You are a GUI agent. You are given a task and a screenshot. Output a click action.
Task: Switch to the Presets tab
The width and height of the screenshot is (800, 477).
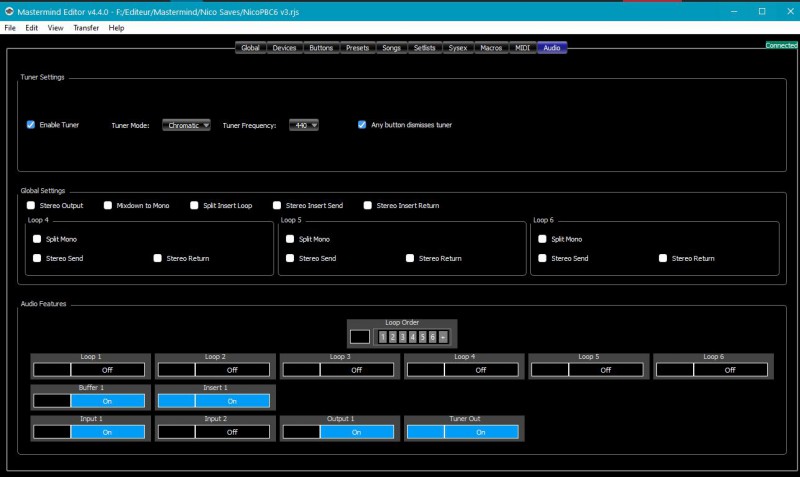click(357, 48)
